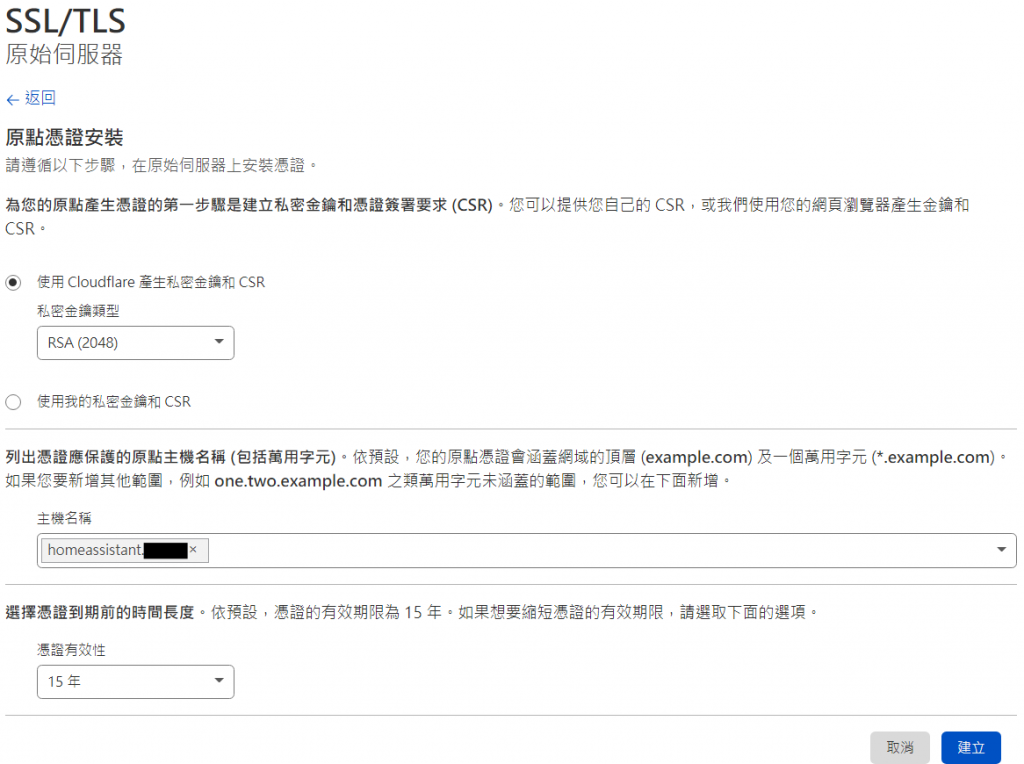Open the 15 年 certificate validity dropdown
This screenshot has height=764, width=1024.
[135, 682]
